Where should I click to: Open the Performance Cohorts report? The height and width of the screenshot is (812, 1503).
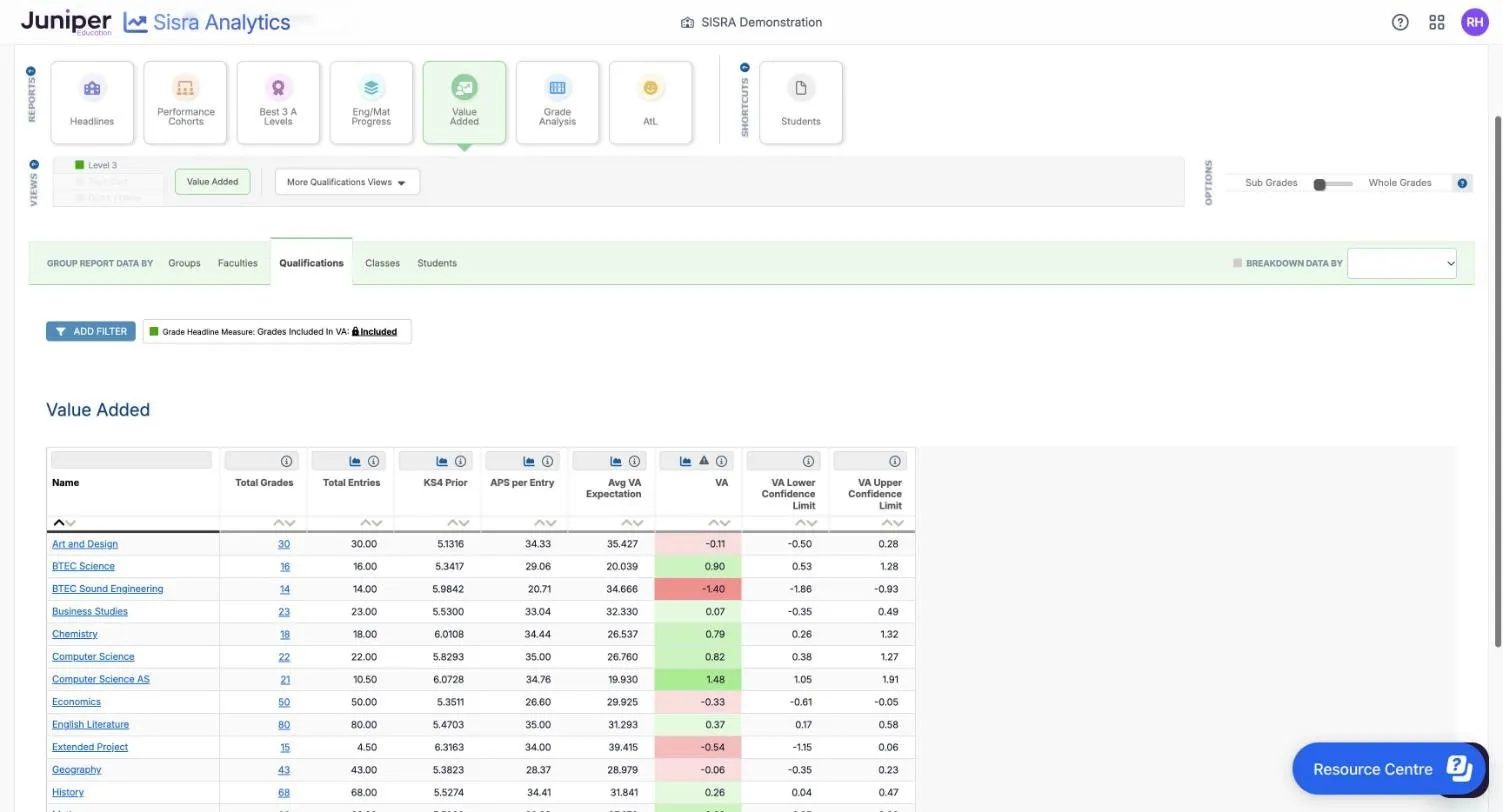185,102
